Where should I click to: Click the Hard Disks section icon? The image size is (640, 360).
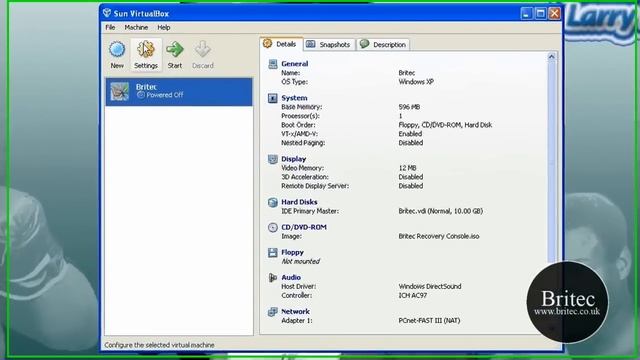pos(273,202)
